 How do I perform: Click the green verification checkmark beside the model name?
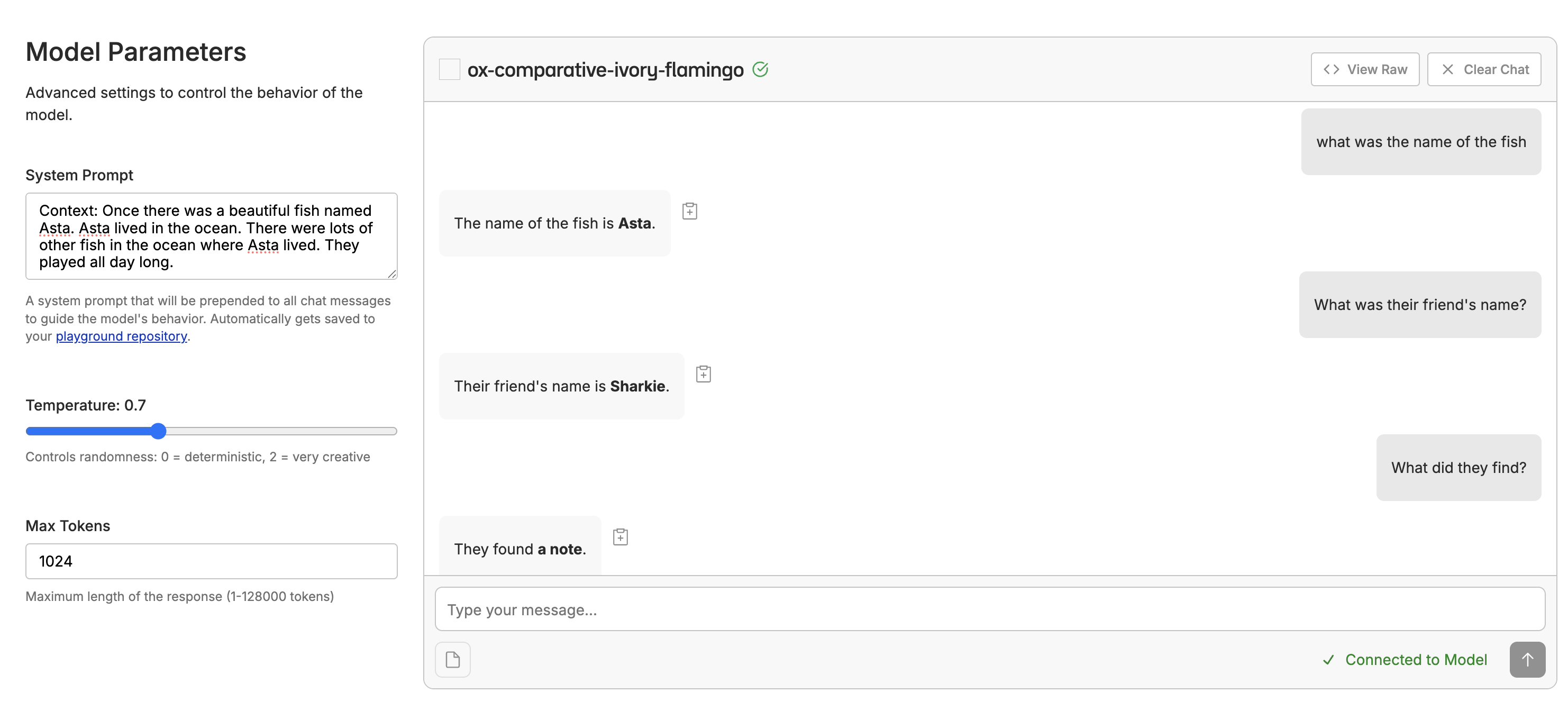click(761, 69)
